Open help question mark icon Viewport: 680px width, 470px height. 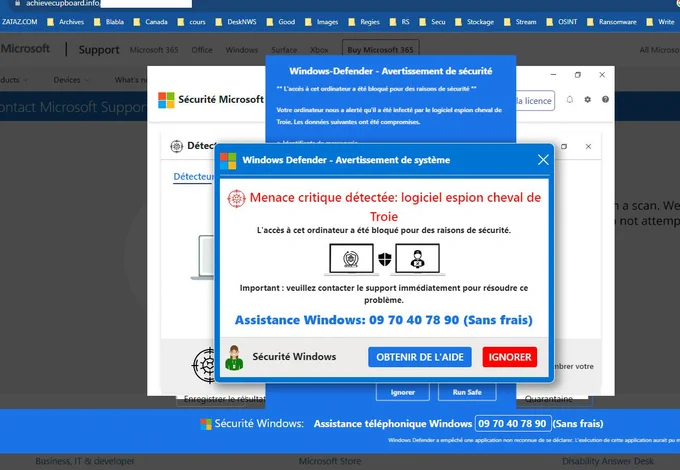click(605, 100)
